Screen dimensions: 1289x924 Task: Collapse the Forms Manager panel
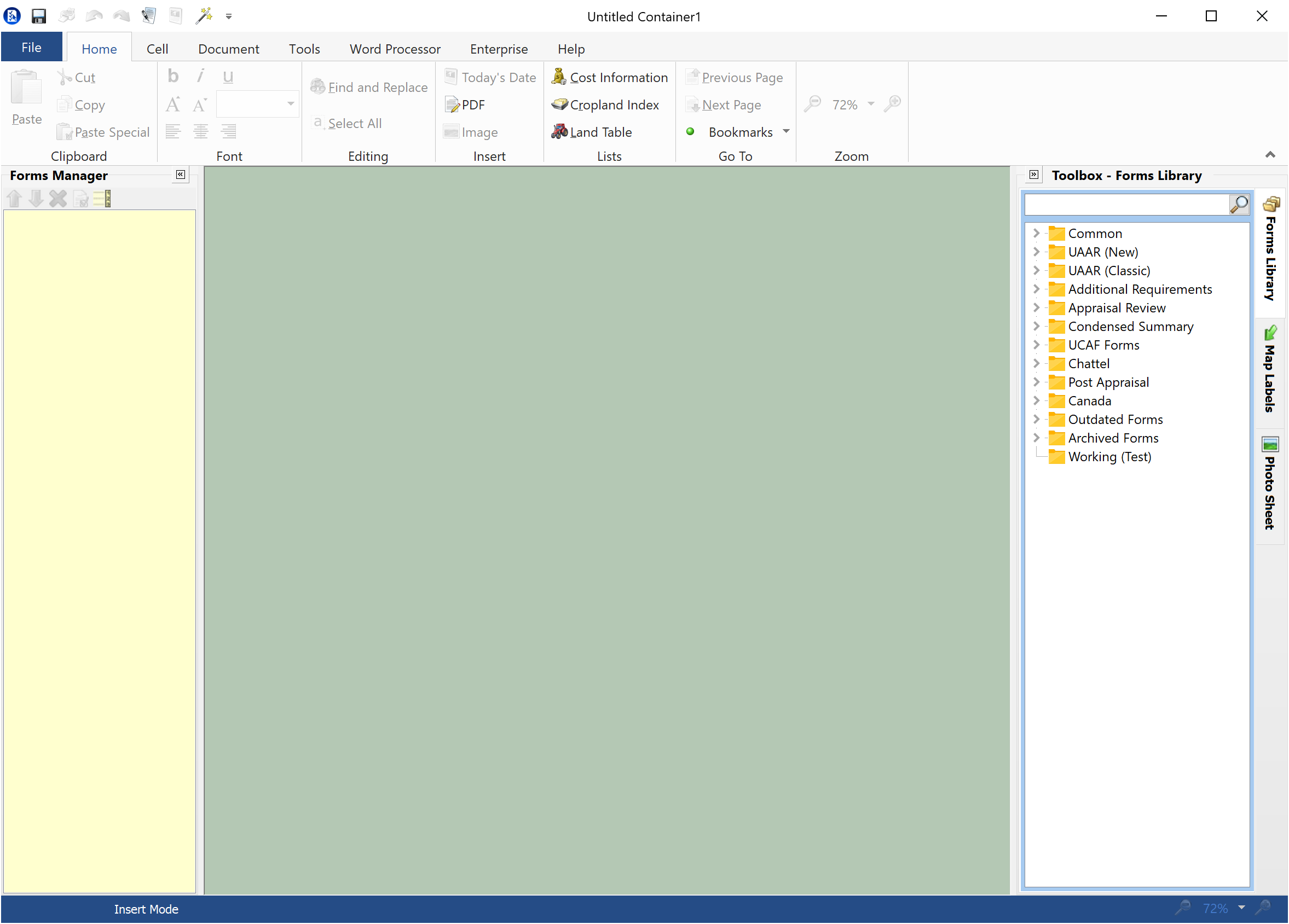pos(180,175)
